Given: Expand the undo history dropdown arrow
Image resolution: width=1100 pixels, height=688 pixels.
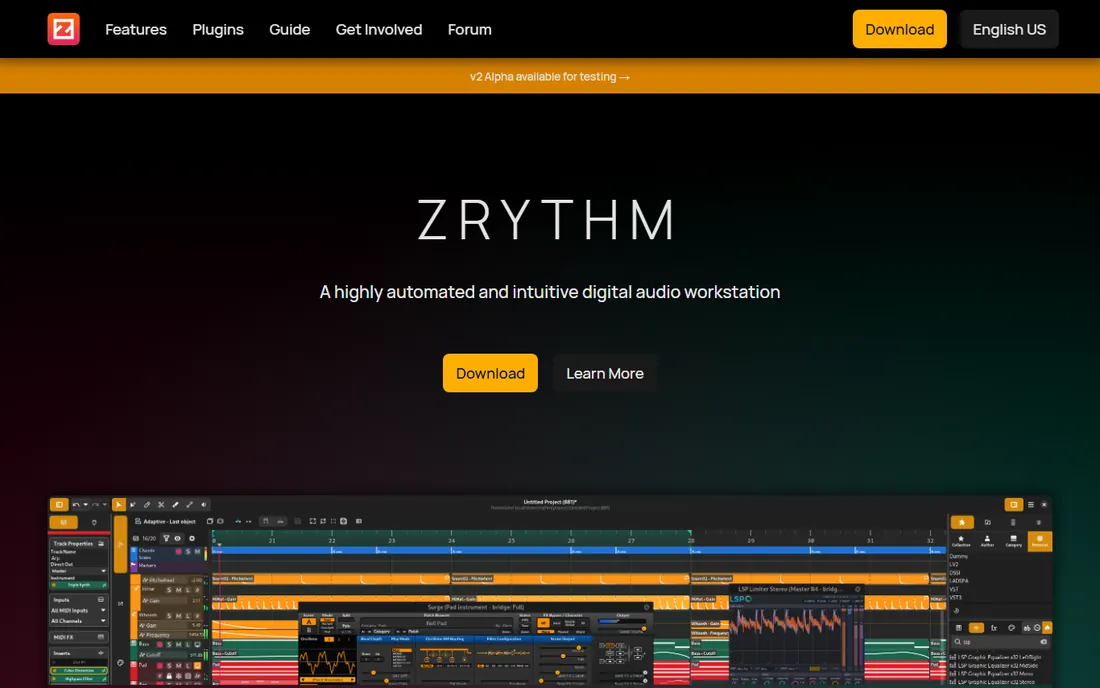Looking at the screenshot, I should (x=86, y=505).
